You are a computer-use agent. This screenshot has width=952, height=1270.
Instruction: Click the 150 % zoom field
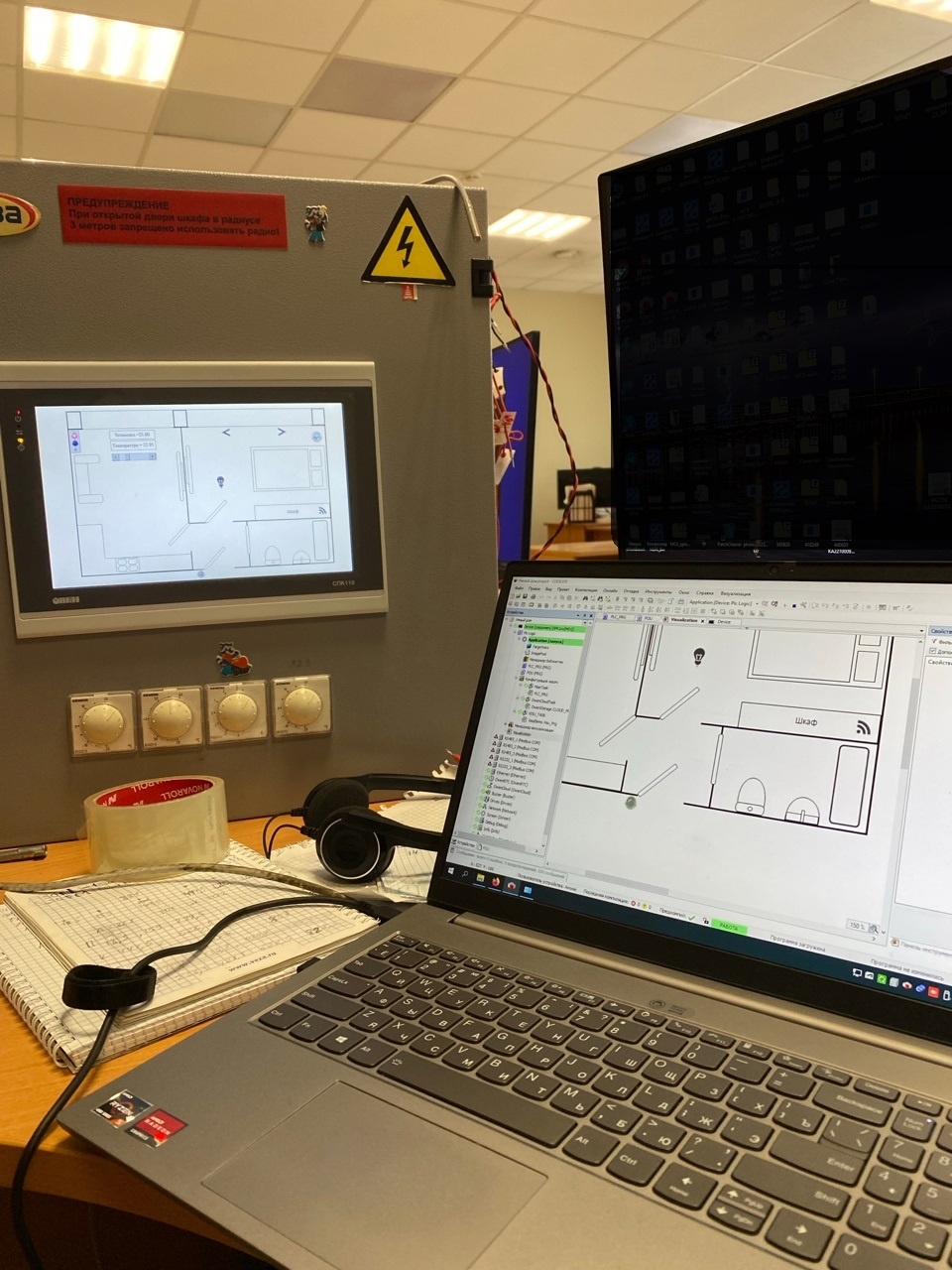pos(856,926)
